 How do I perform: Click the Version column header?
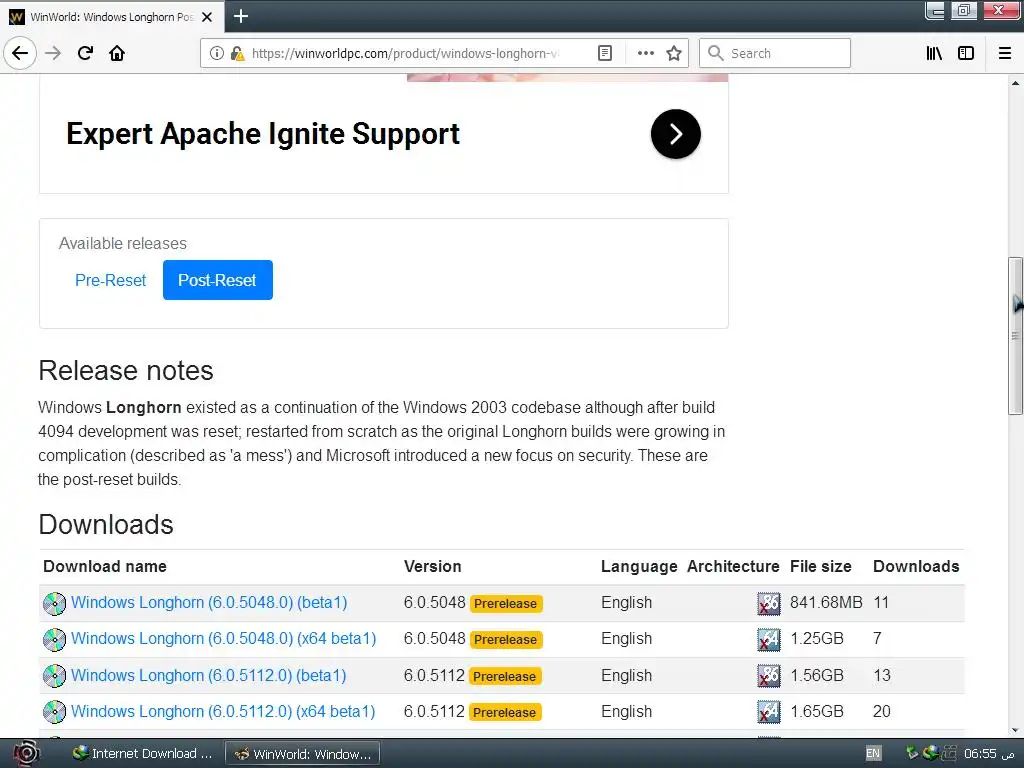(432, 566)
